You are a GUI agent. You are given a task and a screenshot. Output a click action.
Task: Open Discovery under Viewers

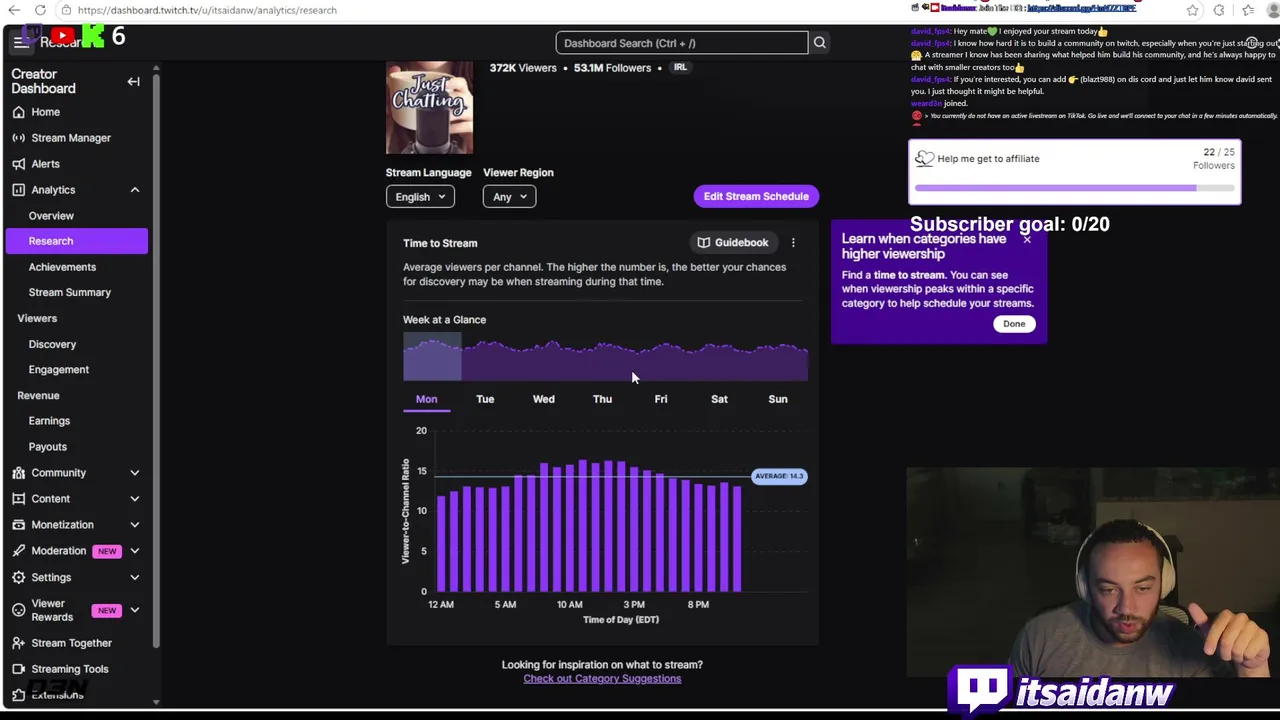[52, 344]
